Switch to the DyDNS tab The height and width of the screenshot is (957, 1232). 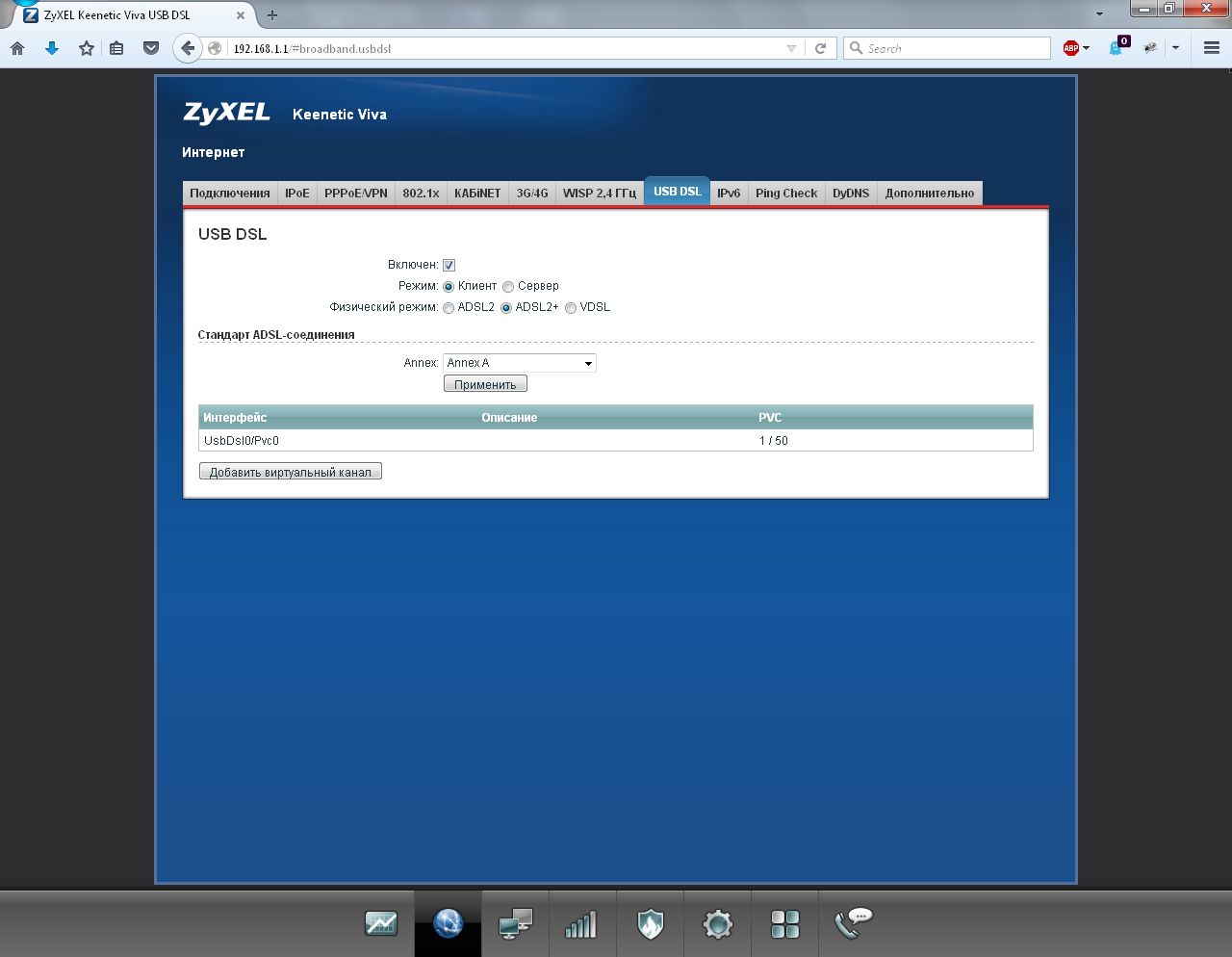(851, 194)
